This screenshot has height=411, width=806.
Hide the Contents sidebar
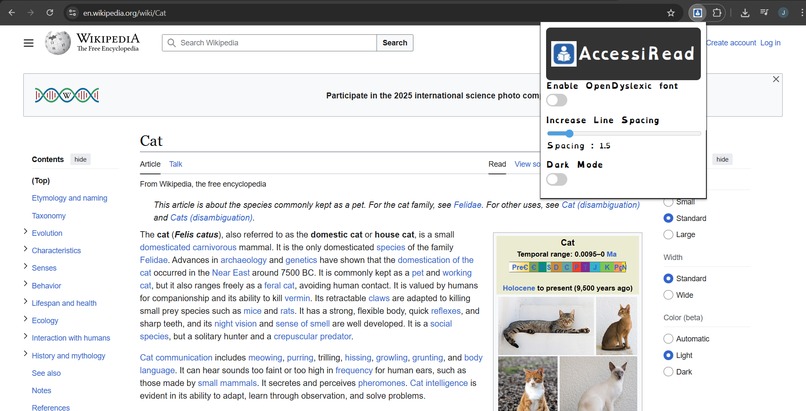(x=80, y=159)
